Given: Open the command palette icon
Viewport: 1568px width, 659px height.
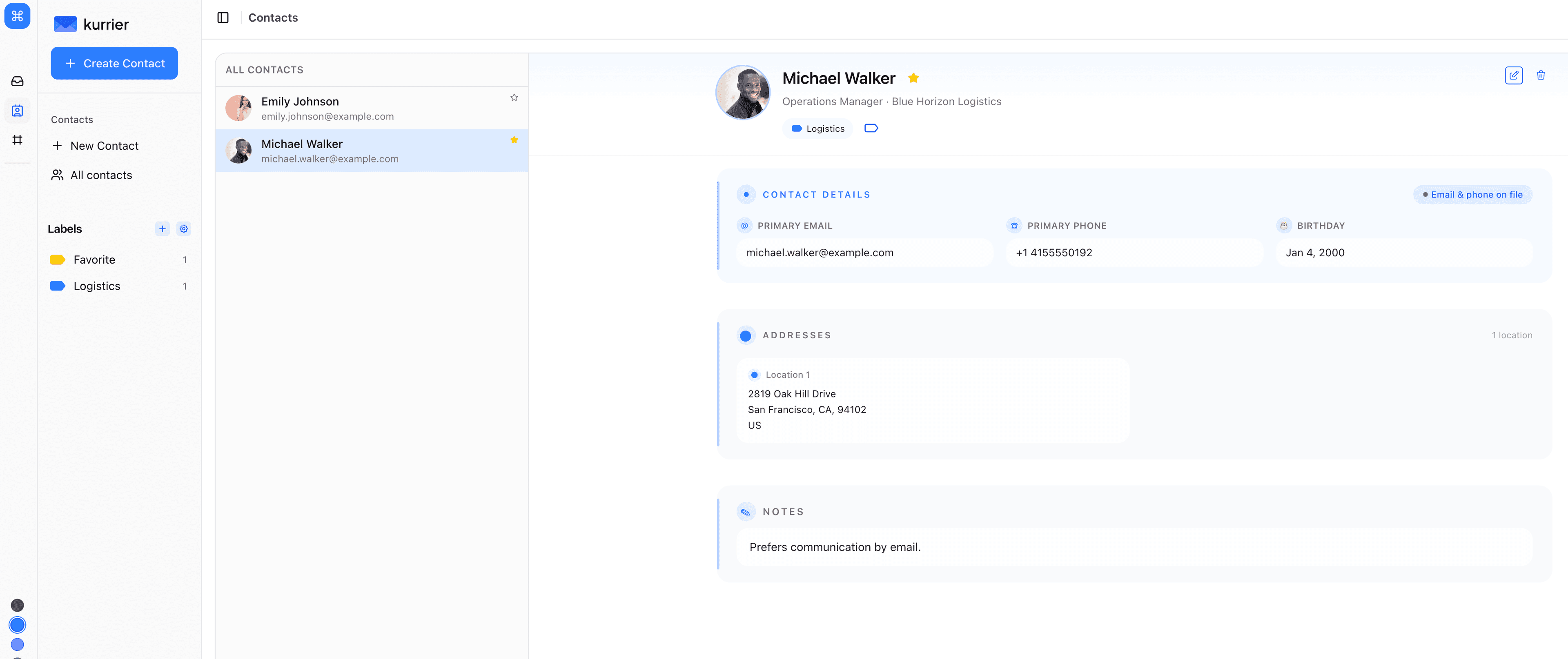Looking at the screenshot, I should coord(17,16).
